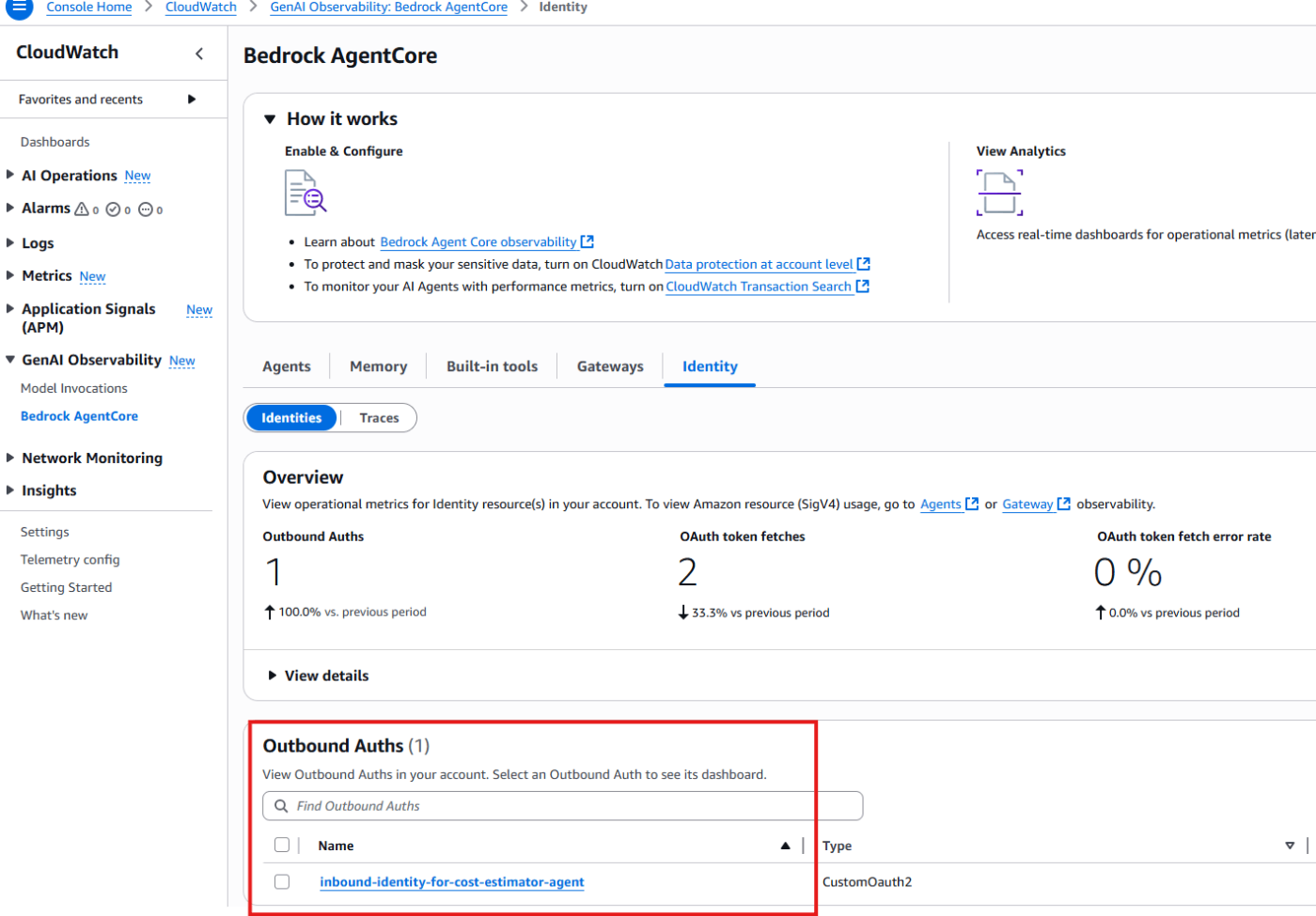This screenshot has height=916, width=1316.
Task: Sort by Name using the ascending arrow
Action: pyautogui.click(x=785, y=846)
